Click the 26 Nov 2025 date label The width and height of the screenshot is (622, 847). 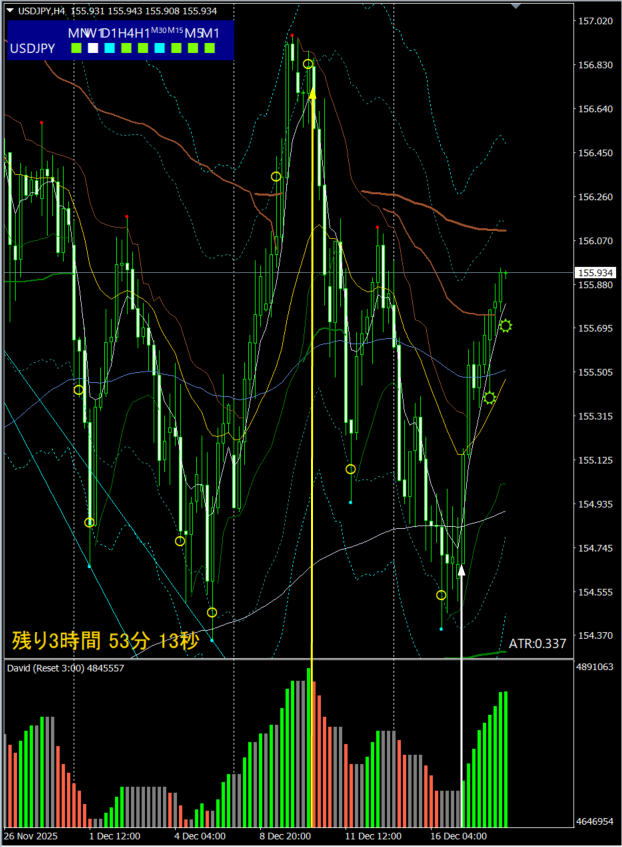pyautogui.click(x=31, y=836)
